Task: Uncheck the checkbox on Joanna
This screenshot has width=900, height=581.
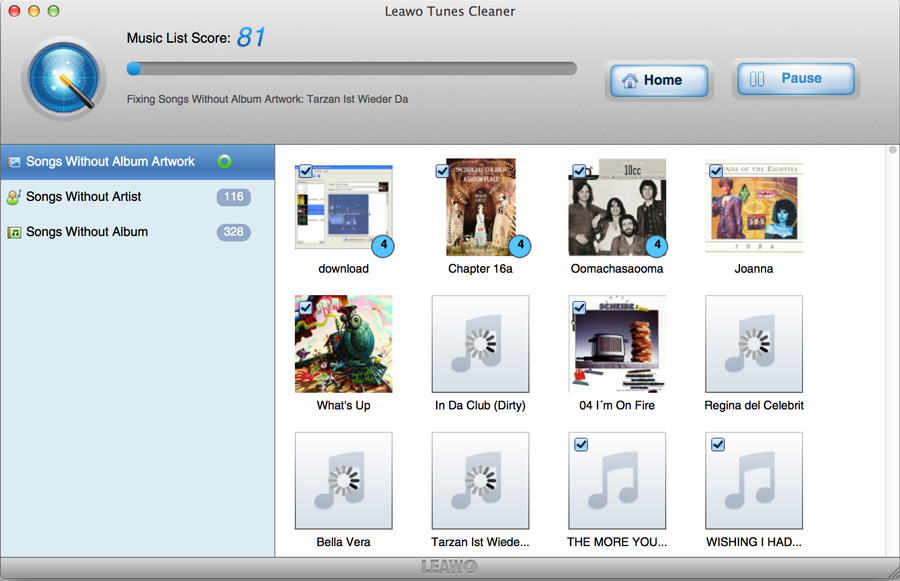Action: pyautogui.click(x=716, y=171)
